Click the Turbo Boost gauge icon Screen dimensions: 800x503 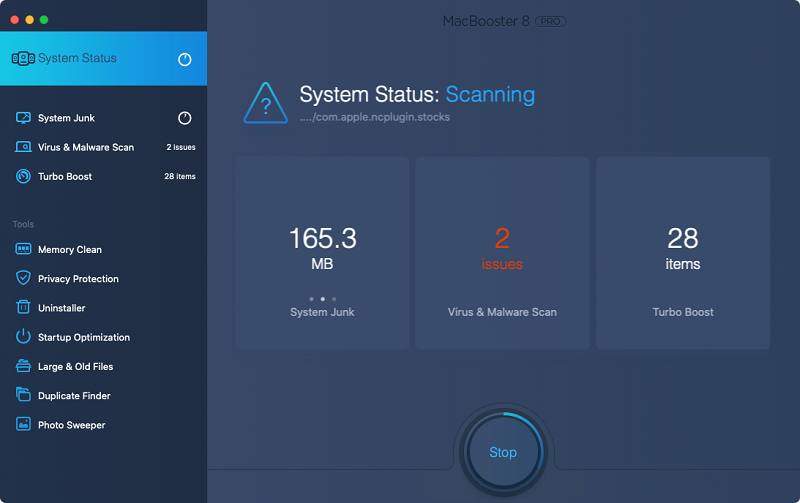click(23, 176)
